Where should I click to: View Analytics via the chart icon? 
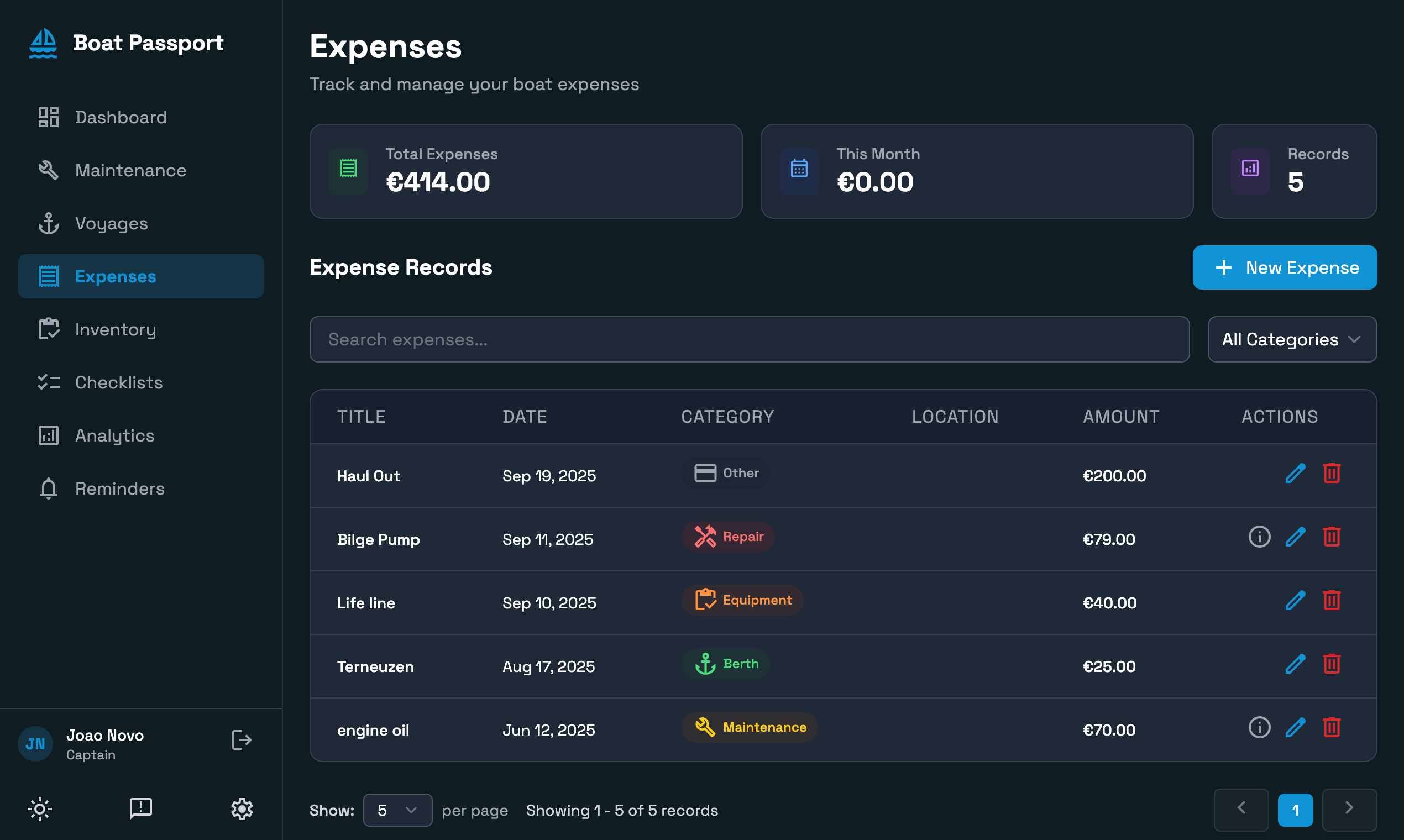click(x=49, y=435)
